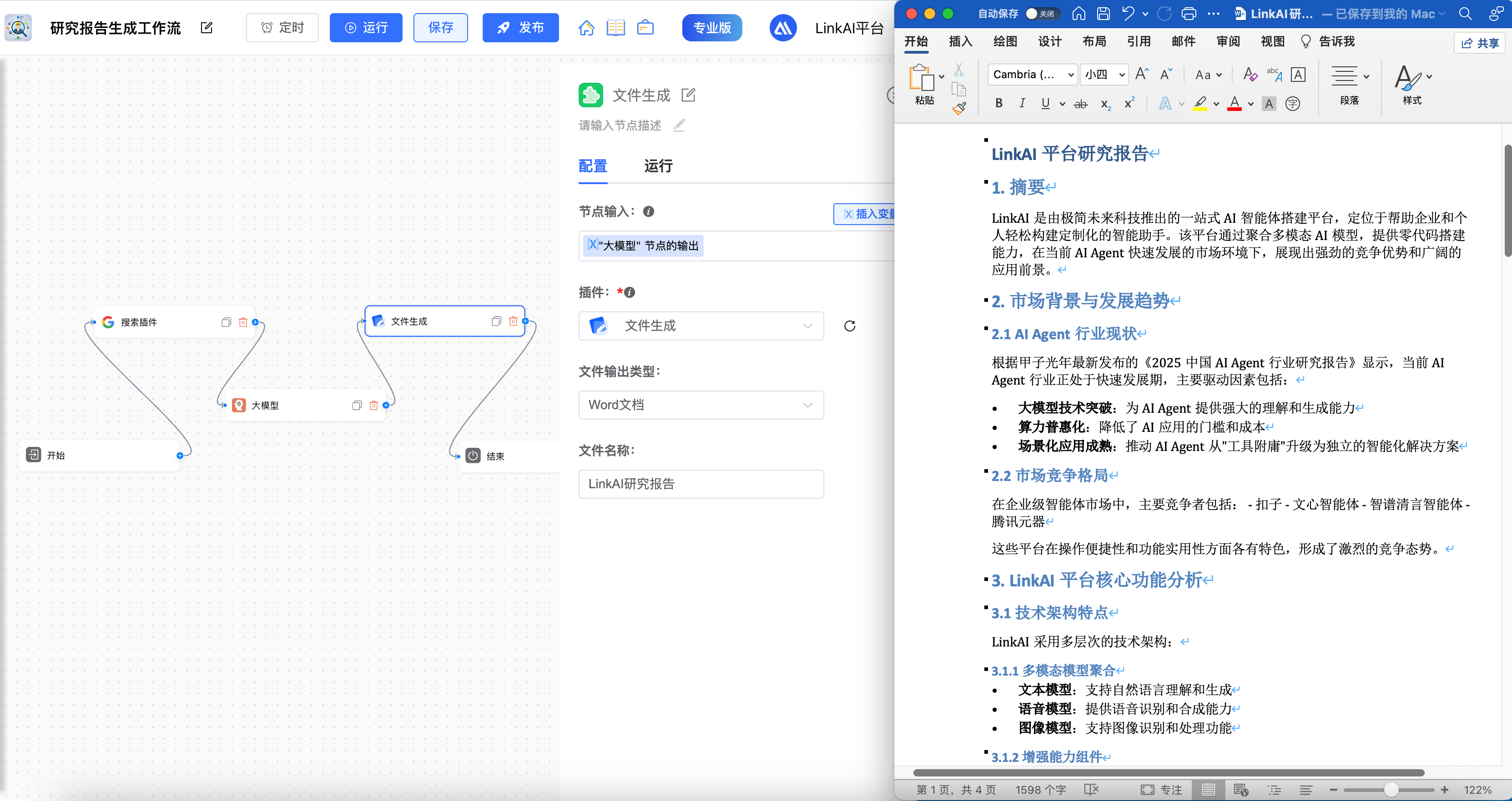The image size is (1512, 801).
Task: Apply italic formatting in Word
Action: 1022,103
